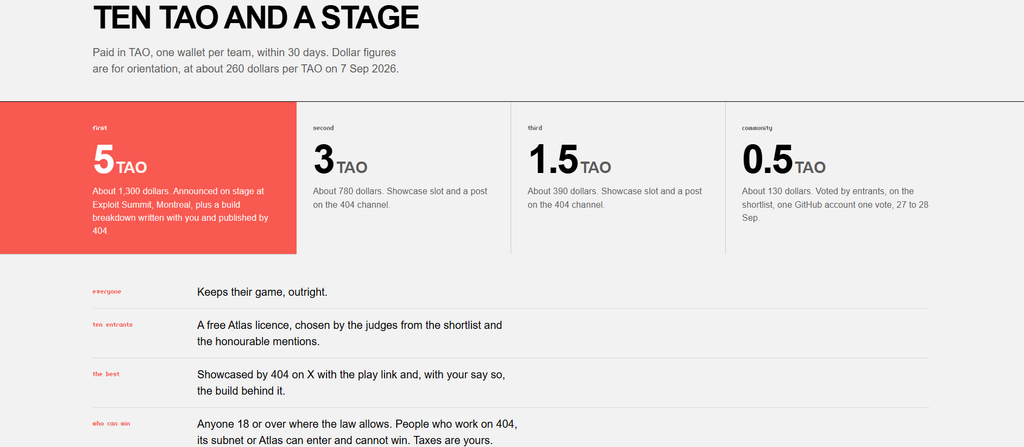This screenshot has width=1024, height=447.
Task: Click the 'second' prize label
Action: coord(323,128)
